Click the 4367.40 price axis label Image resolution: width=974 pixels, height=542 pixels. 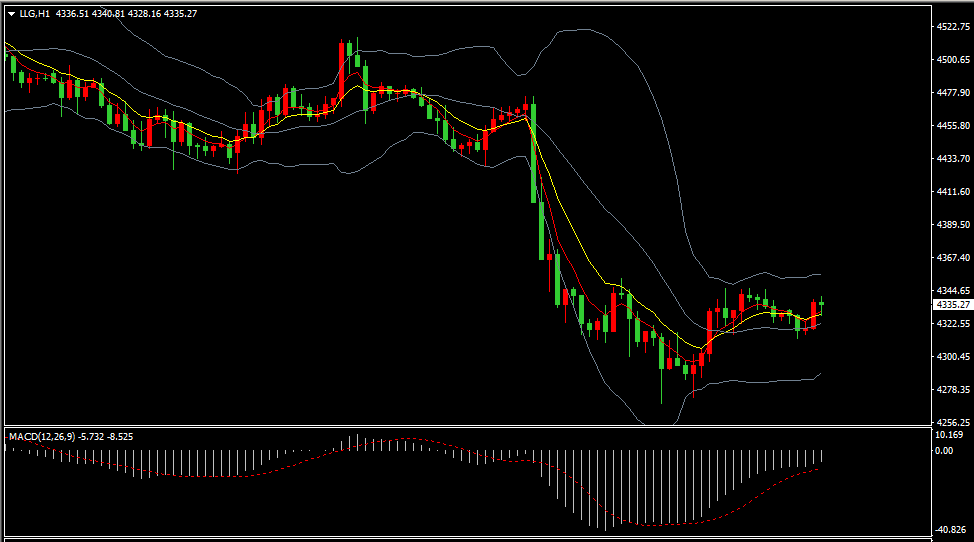tap(954, 258)
